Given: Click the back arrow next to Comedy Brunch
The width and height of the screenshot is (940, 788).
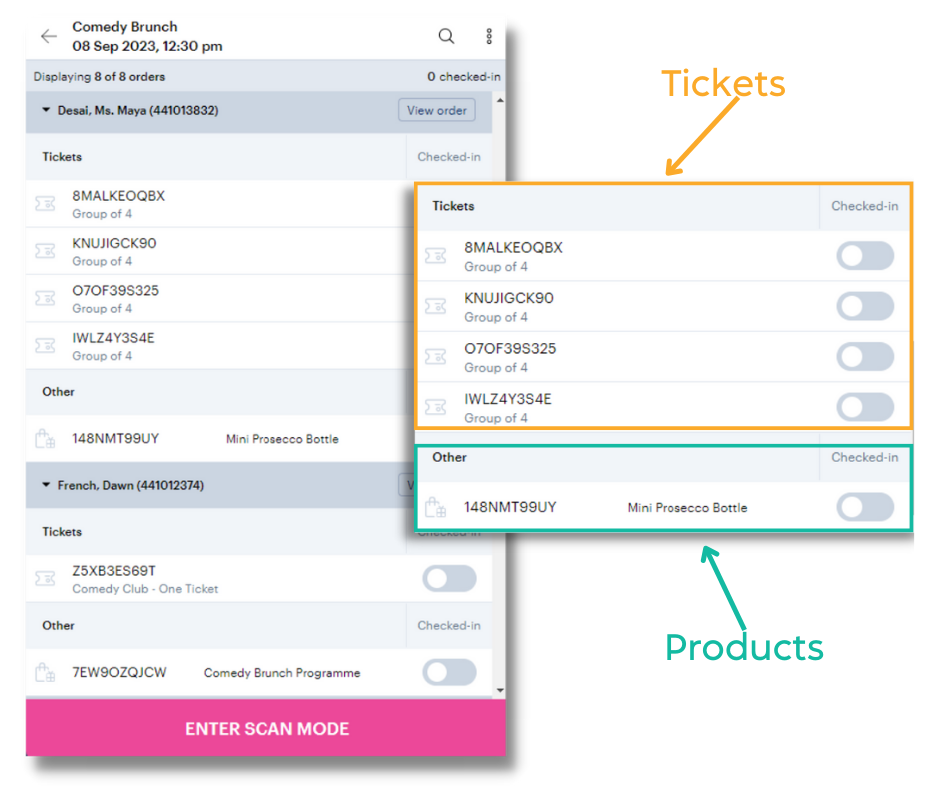Looking at the screenshot, I should [x=48, y=35].
